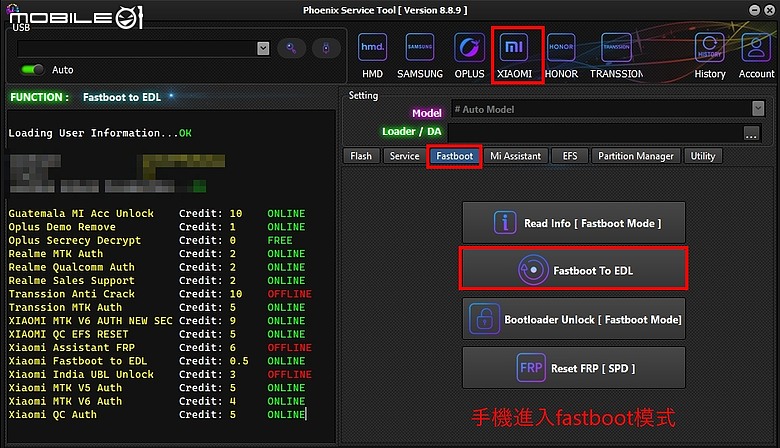
Task: Open the Account icon
Action: (x=756, y=56)
